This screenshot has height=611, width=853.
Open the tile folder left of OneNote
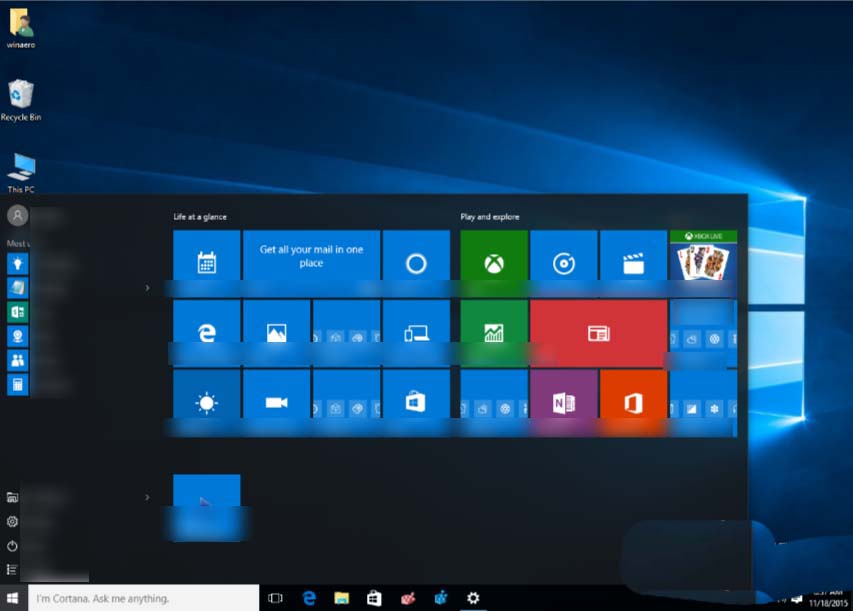pos(494,403)
